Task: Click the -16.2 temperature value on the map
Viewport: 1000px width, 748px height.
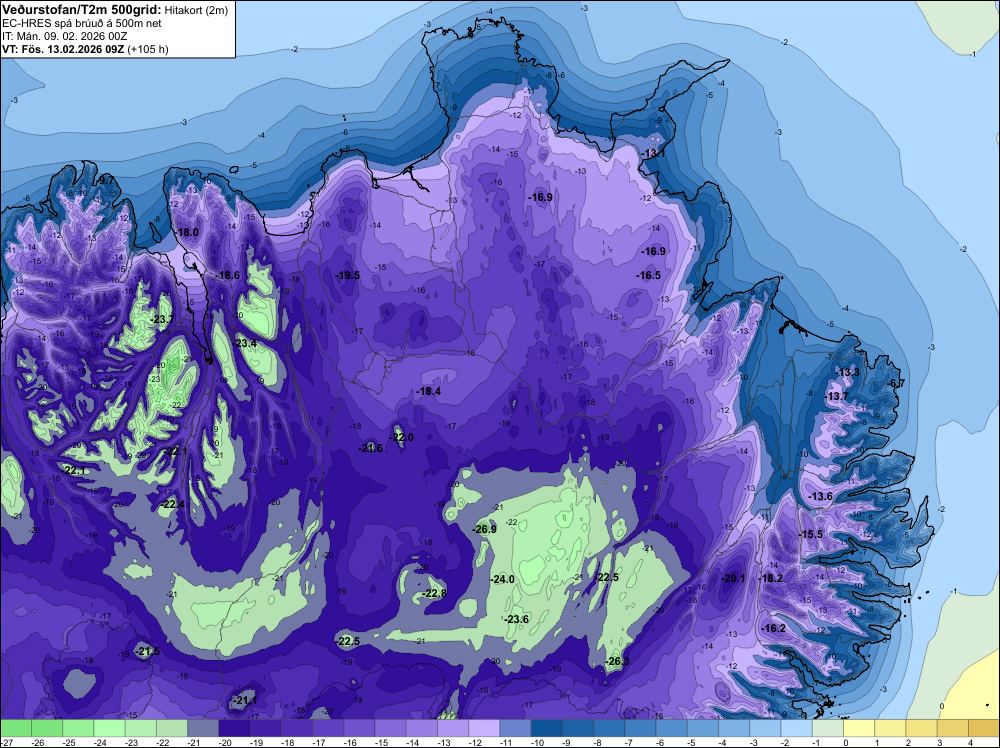Action: 773,628
